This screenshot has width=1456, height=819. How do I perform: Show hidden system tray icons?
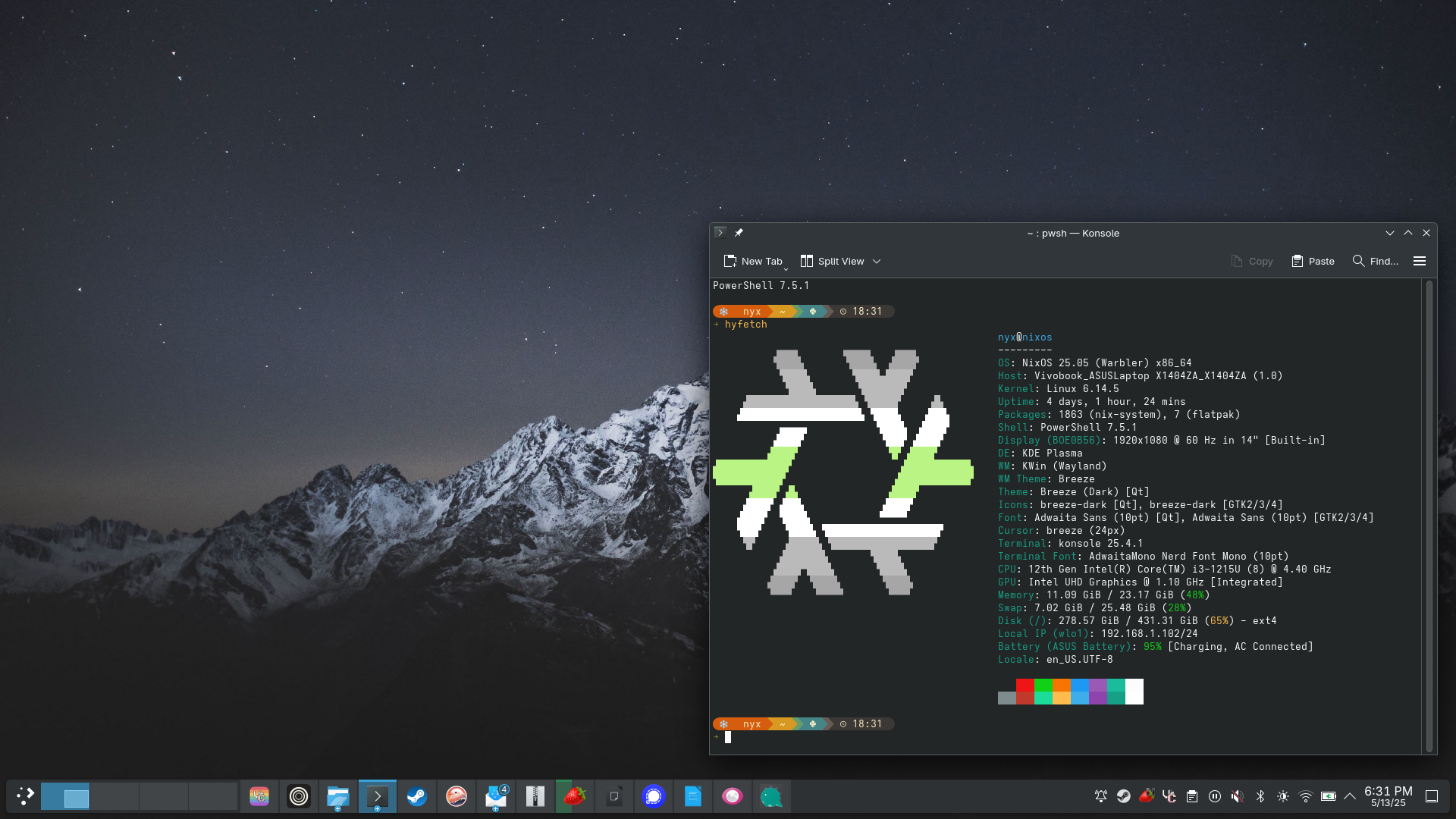coord(1350,796)
